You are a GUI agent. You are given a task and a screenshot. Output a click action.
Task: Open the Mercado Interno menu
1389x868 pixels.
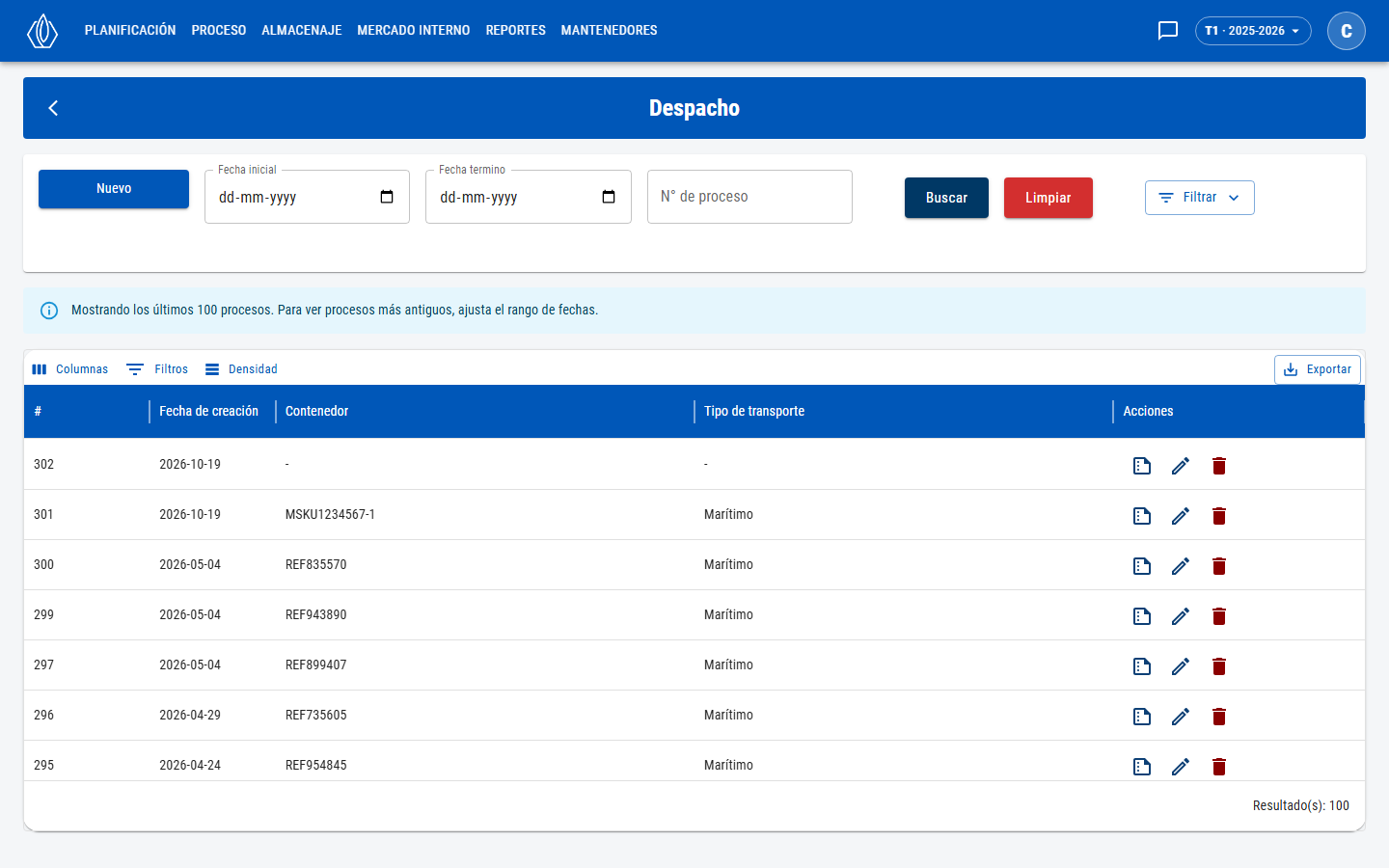click(x=414, y=31)
